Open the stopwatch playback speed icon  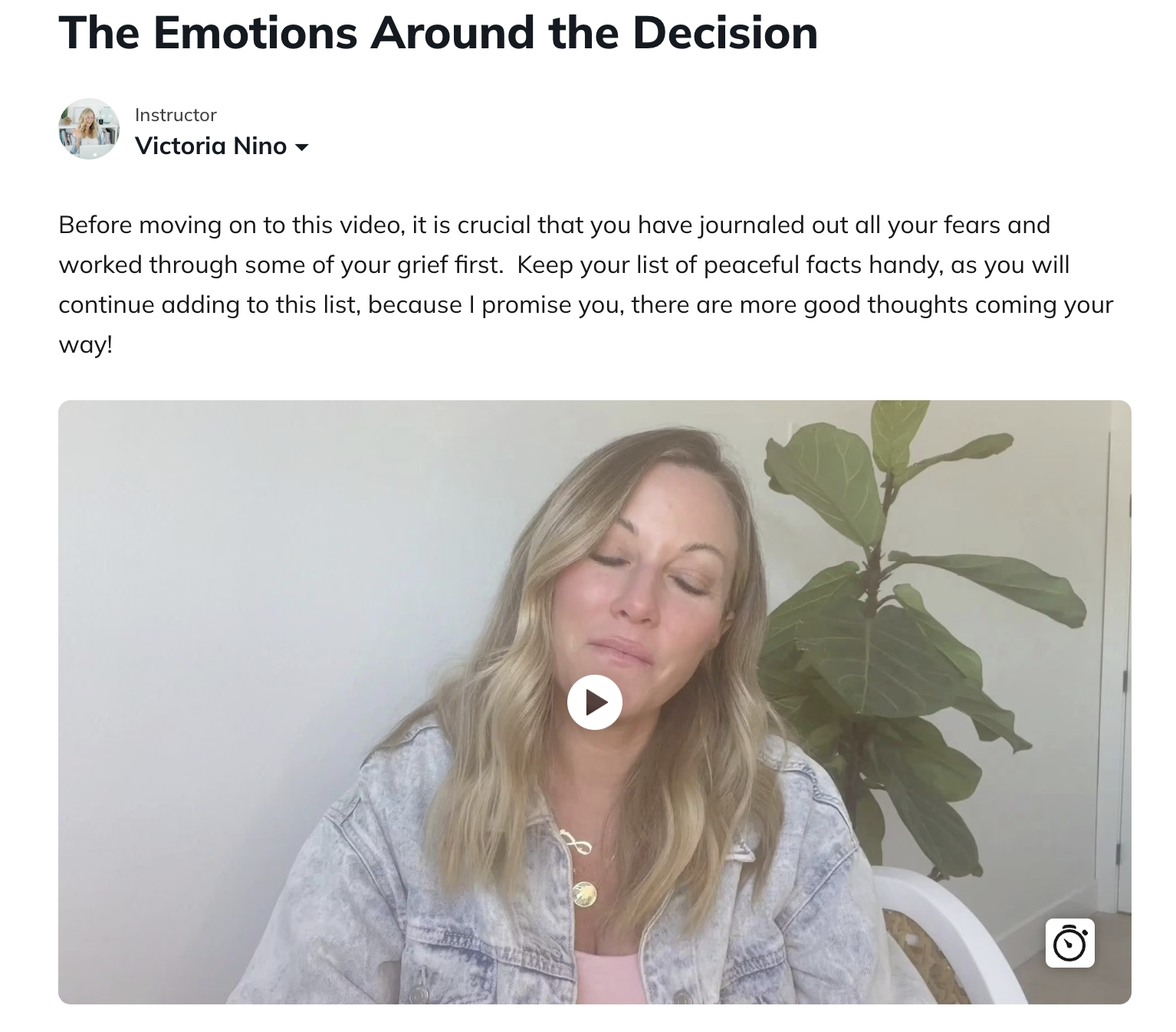pos(1069,943)
